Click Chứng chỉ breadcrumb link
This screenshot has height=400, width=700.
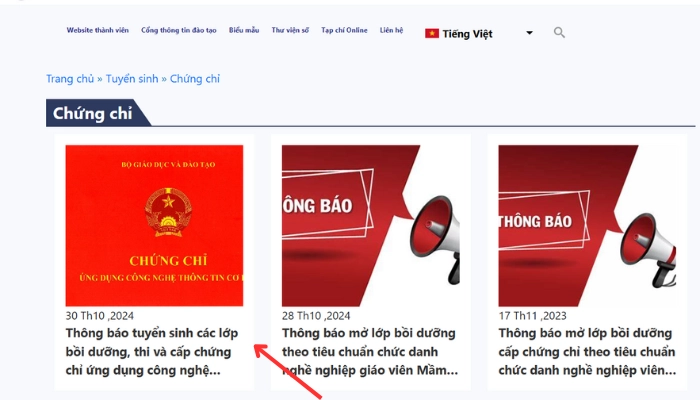tap(195, 79)
